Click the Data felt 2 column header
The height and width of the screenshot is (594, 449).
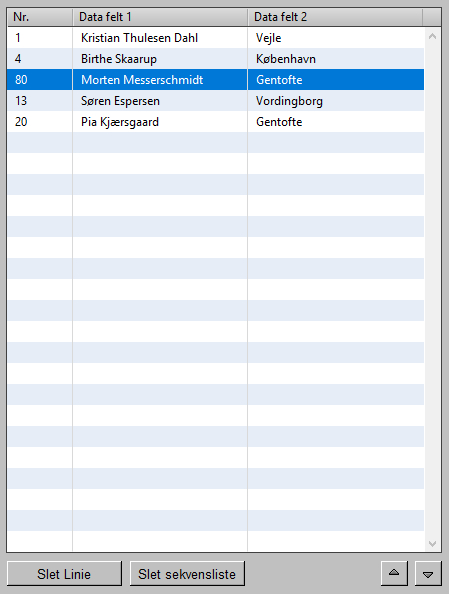335,17
